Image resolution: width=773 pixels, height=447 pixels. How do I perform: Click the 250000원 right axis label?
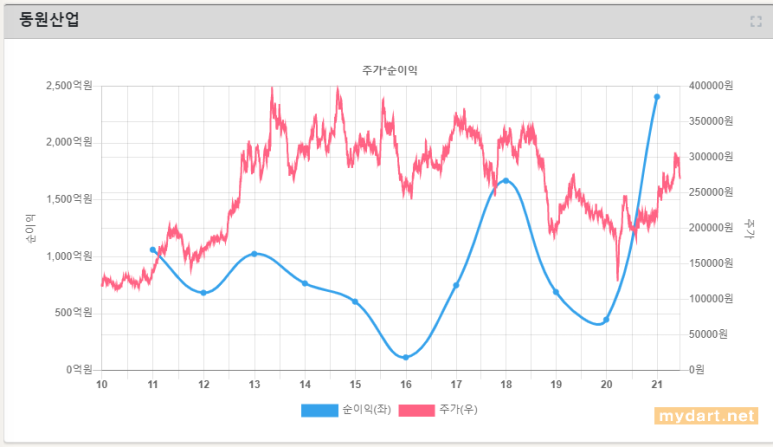click(711, 192)
